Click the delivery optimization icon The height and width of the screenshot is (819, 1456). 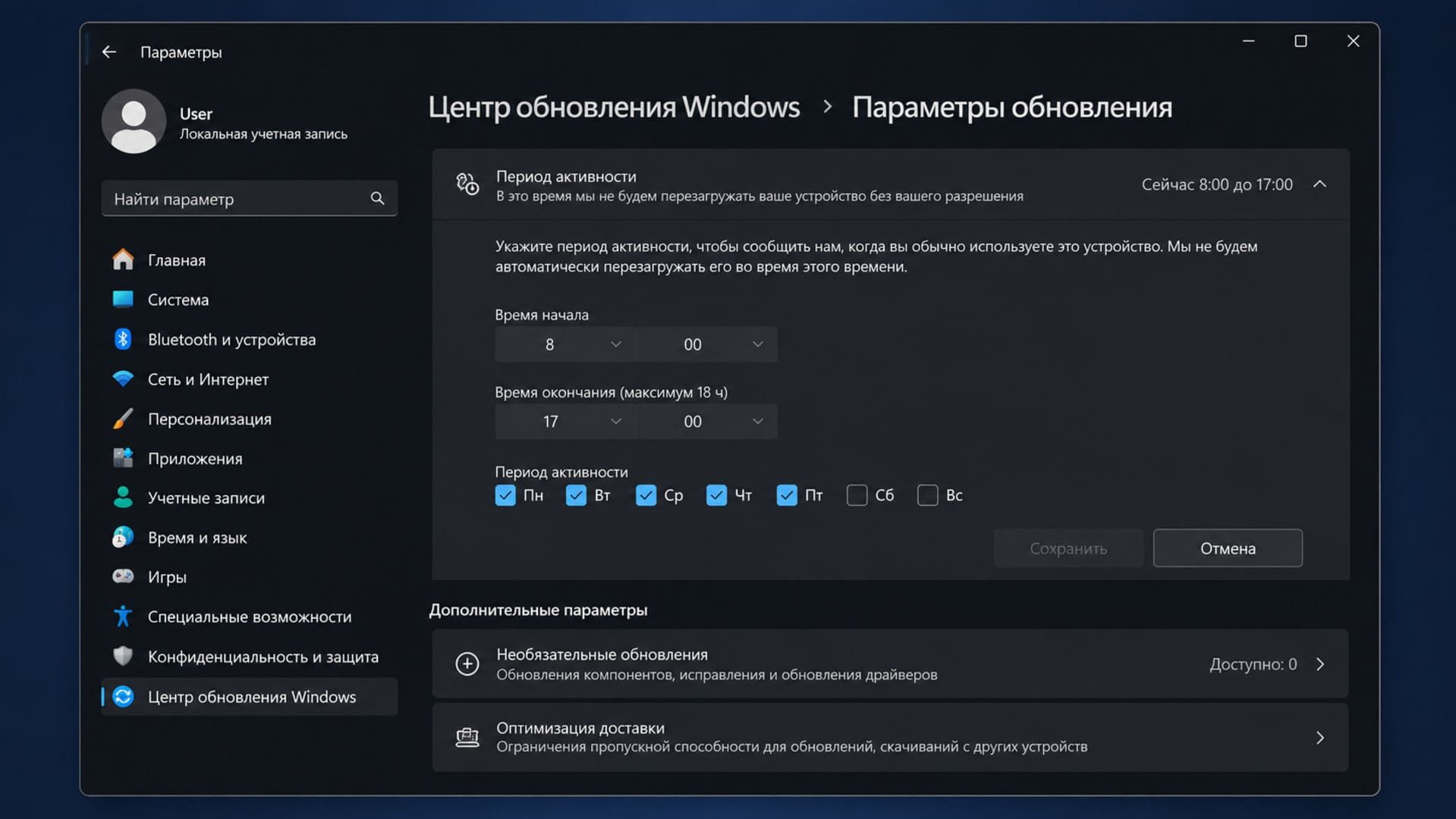467,737
